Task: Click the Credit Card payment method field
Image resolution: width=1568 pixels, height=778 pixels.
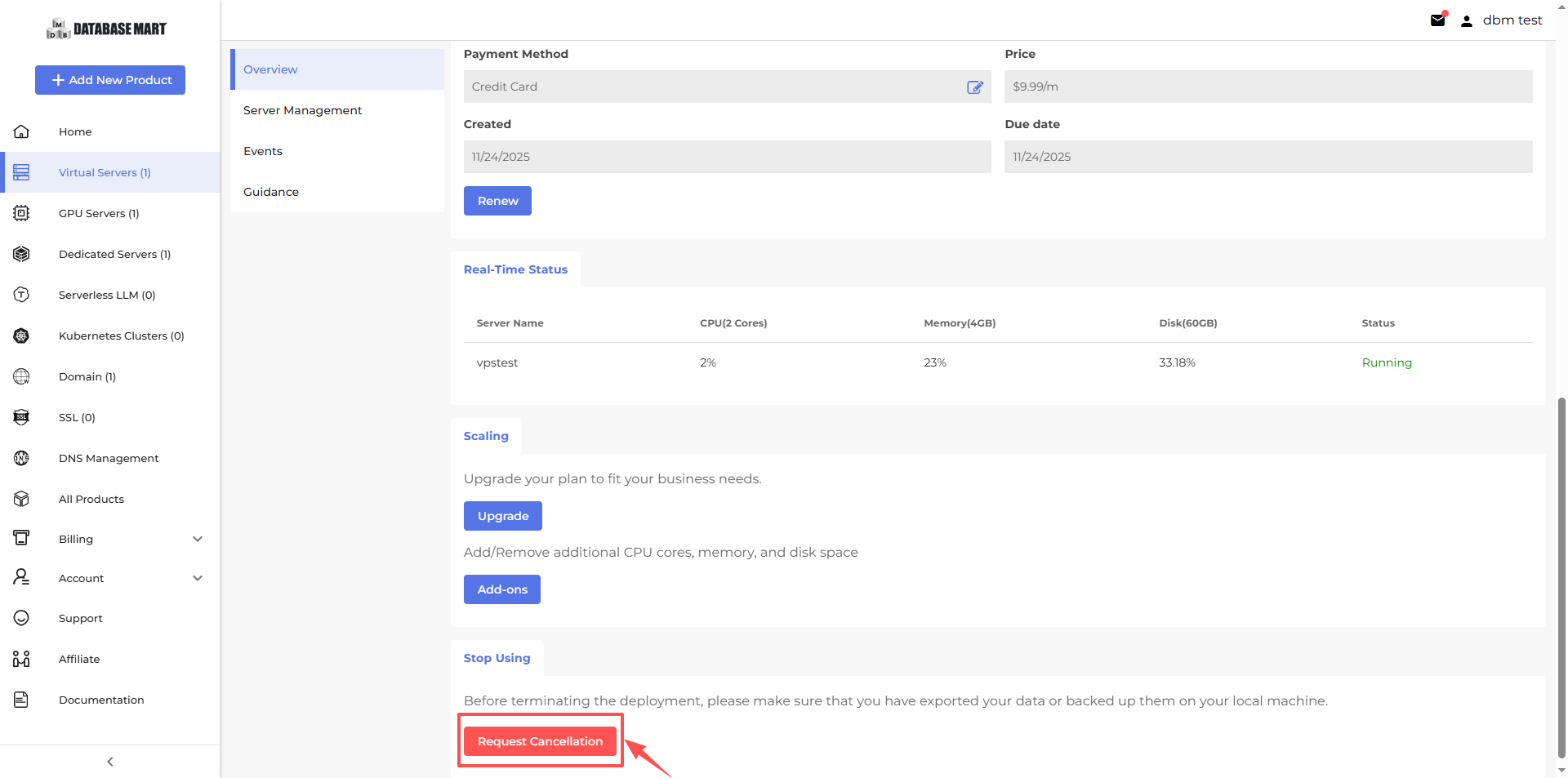Action: 728,87
